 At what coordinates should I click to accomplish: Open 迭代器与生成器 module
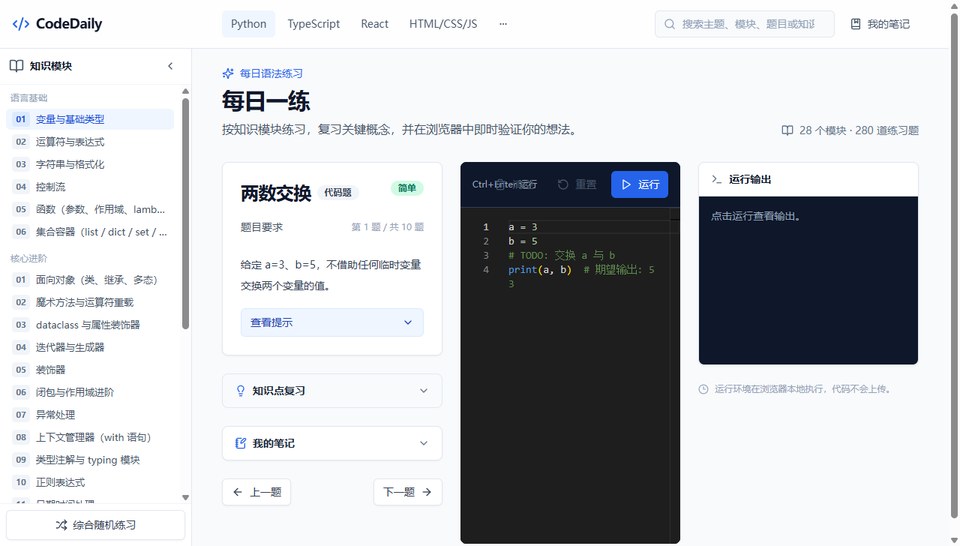pyautogui.click(x=90, y=348)
